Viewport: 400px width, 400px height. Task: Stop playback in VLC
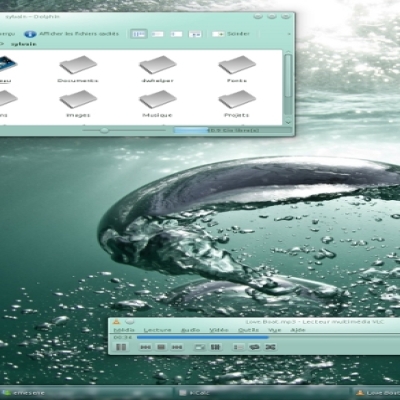click(161, 347)
